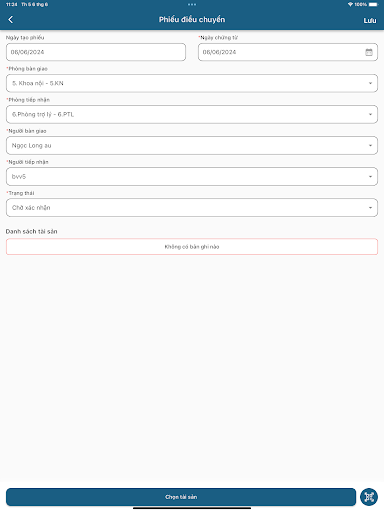Screen dimensions: 384x512
Task: Tap the three dots at top center
Action: (x=192, y=4)
